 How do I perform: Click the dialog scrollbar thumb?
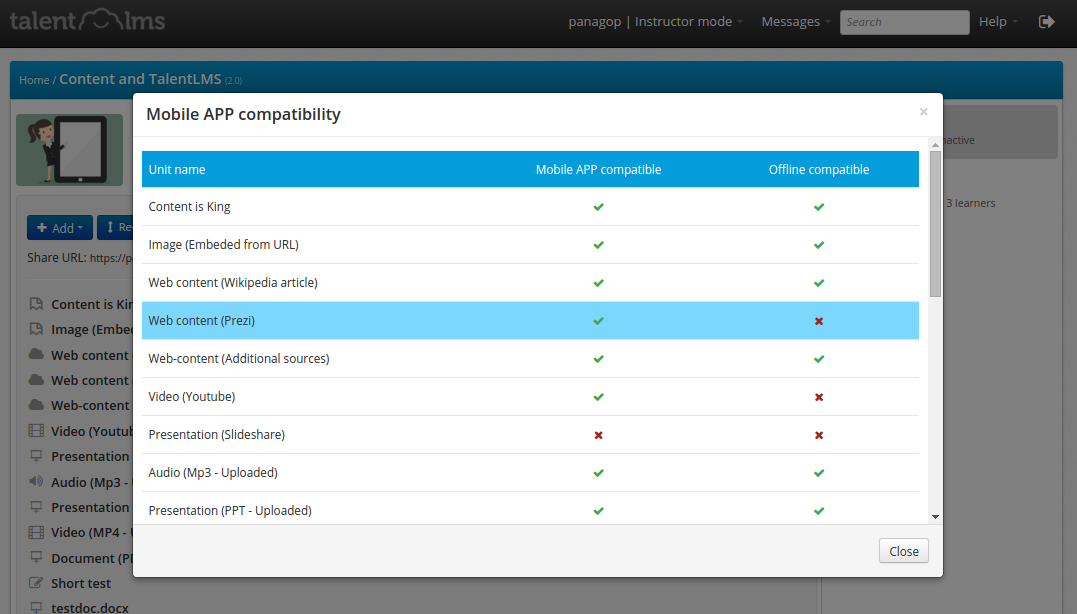click(x=935, y=224)
